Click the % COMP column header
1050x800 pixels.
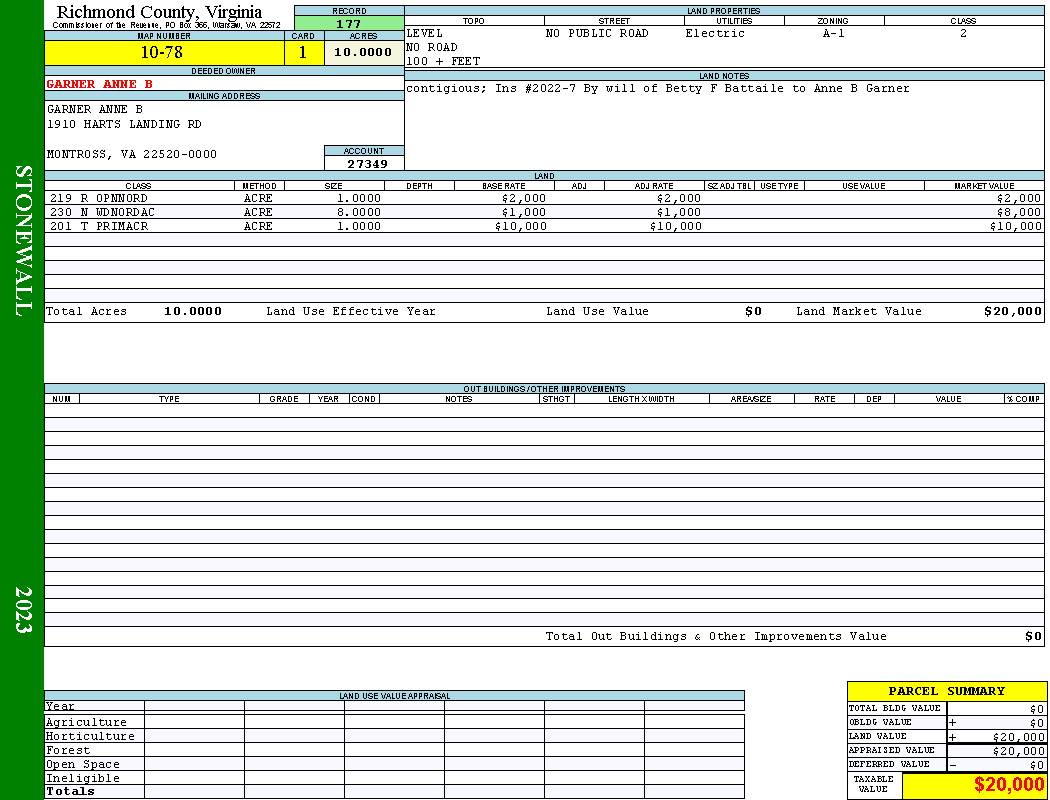click(x=1024, y=398)
